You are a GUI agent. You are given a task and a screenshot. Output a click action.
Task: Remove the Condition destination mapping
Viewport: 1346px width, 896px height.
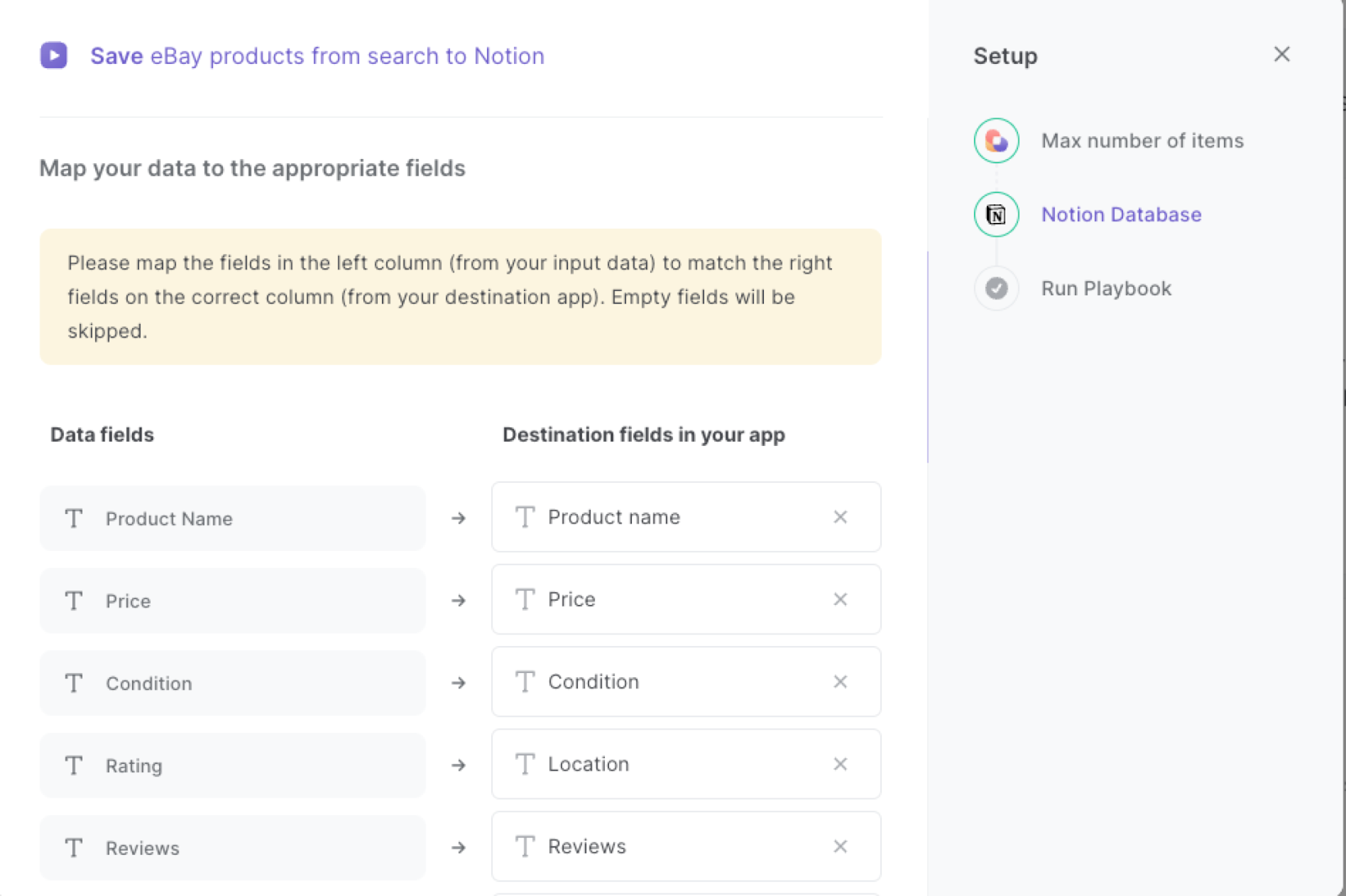[x=840, y=681]
